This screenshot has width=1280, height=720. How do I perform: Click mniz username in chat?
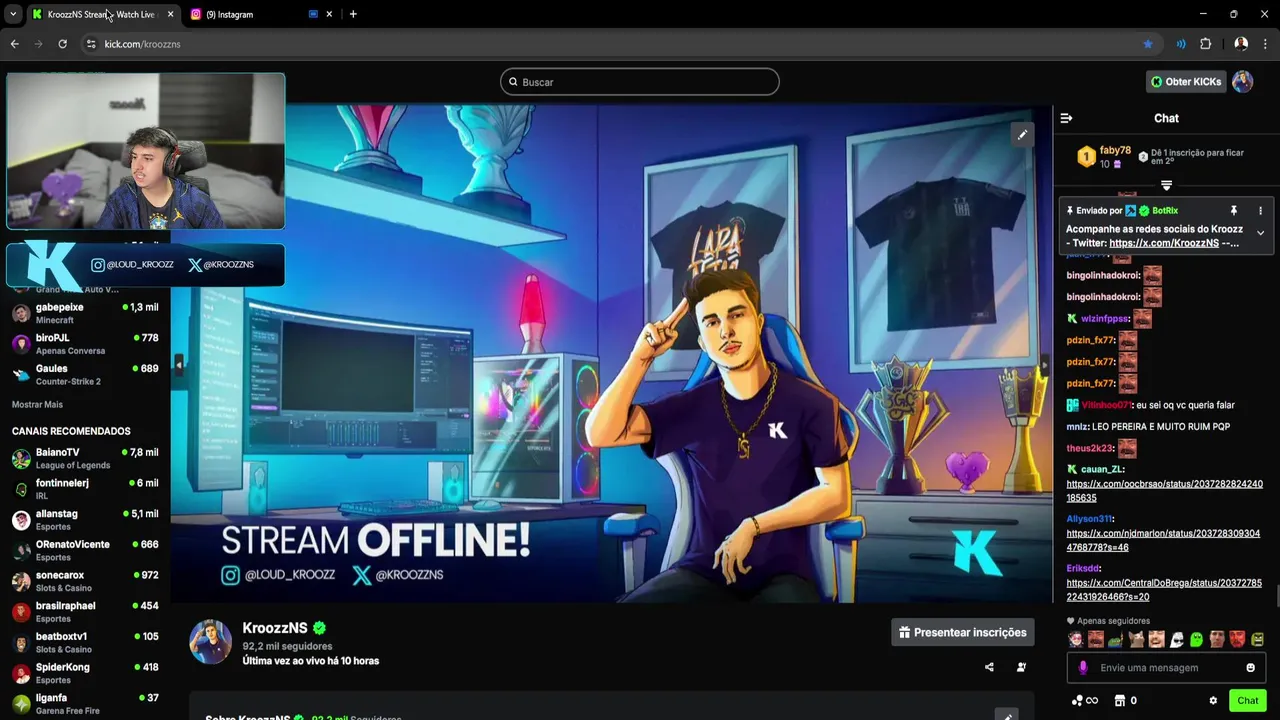pyautogui.click(x=1077, y=427)
